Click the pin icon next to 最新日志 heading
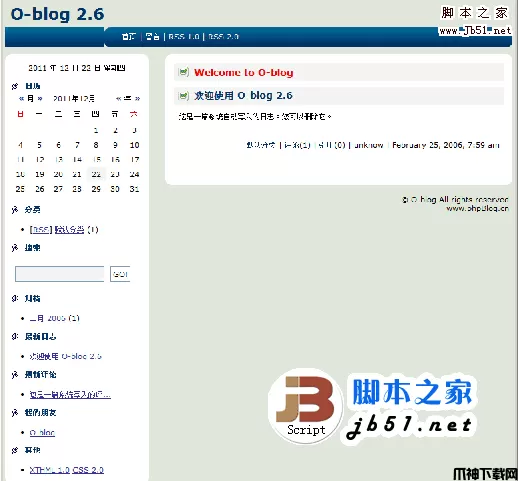This screenshot has width=518, height=481. point(15,336)
